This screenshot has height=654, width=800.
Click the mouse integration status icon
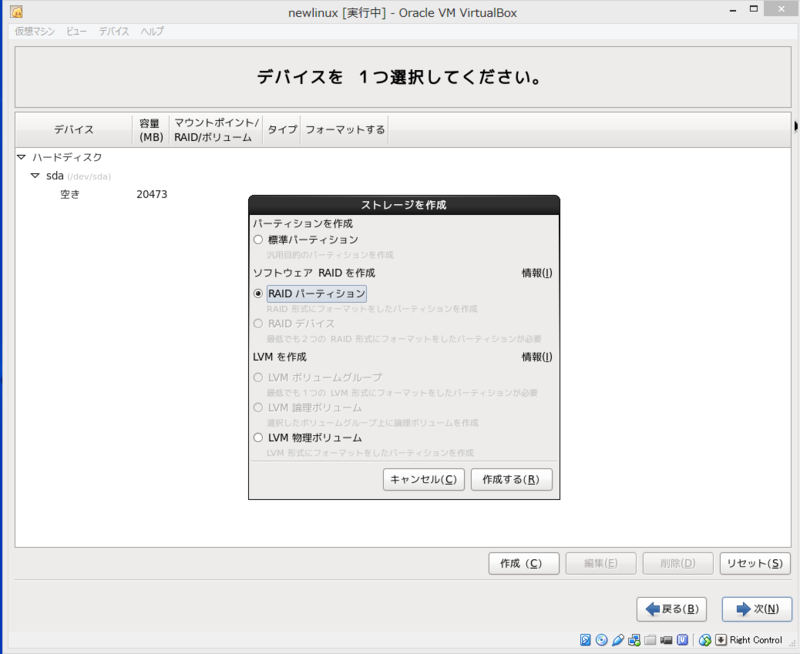(705, 640)
